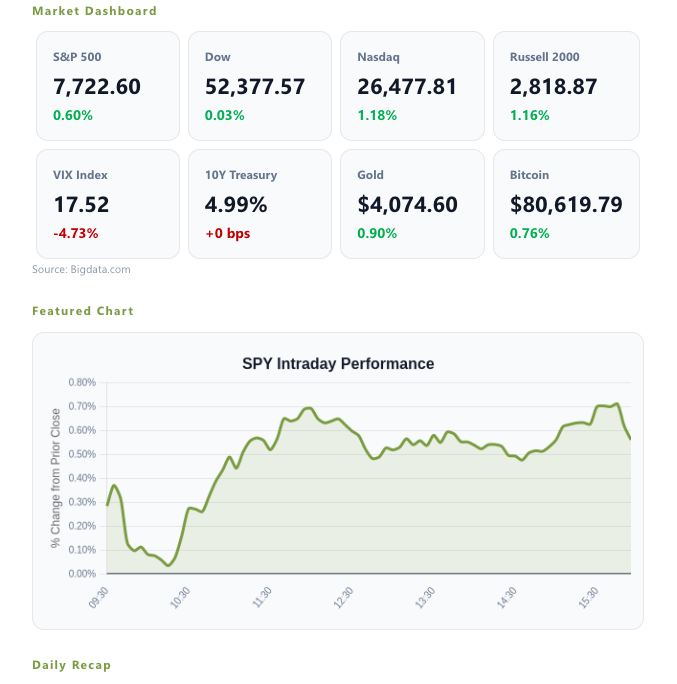Screen dimensions: 677x684
Task: Select the Gold price card
Action: (412, 204)
